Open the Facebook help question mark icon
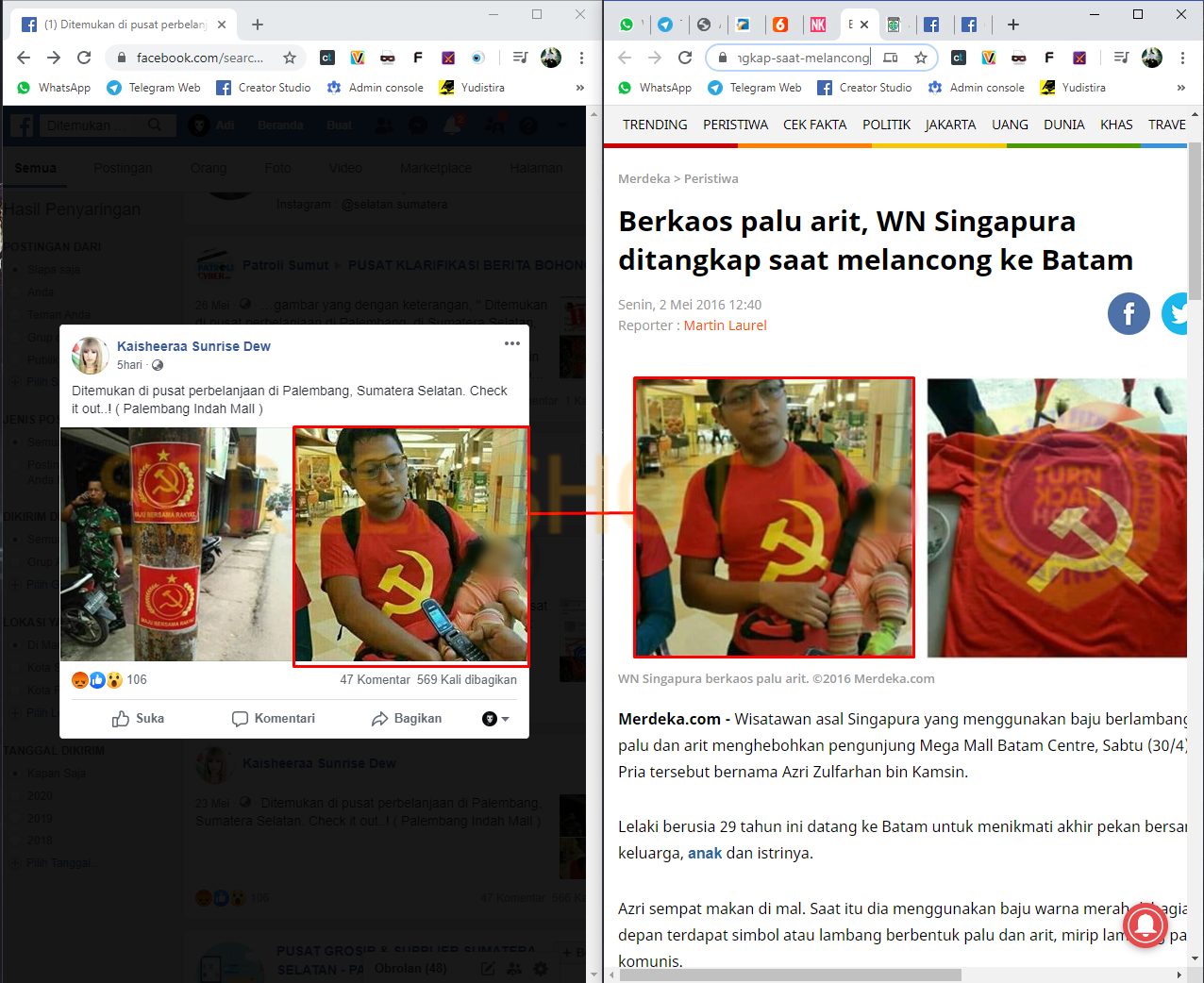The width and height of the screenshot is (1204, 983). 528,125
